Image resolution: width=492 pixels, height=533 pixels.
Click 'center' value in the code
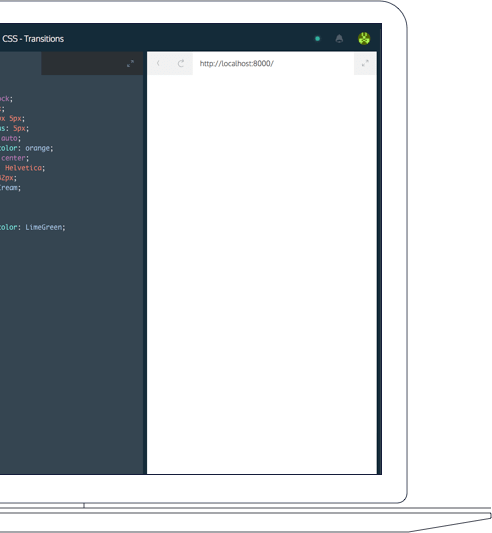click(x=13, y=158)
